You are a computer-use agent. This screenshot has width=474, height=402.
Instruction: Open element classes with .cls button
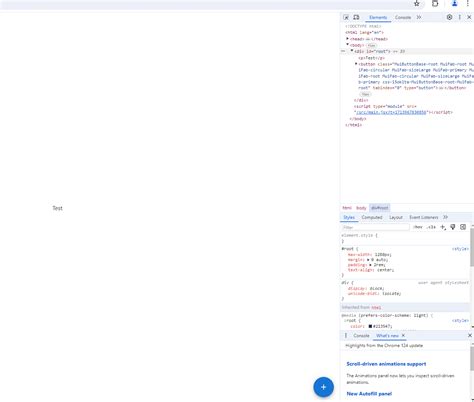point(431,227)
